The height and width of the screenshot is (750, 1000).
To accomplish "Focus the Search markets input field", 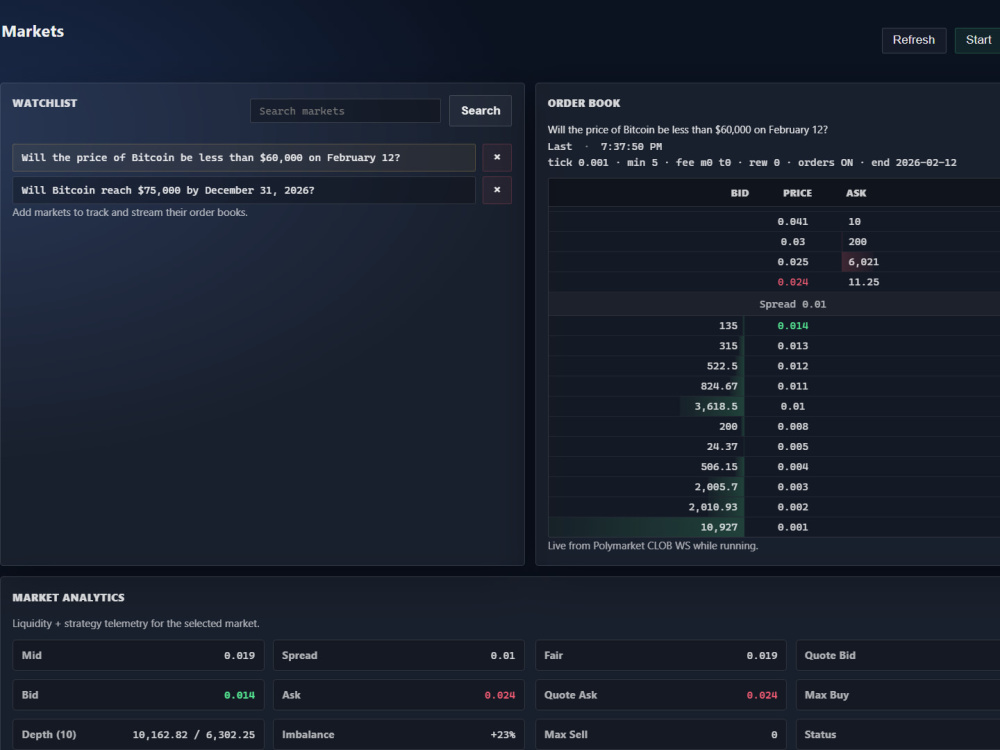I will tap(345, 111).
